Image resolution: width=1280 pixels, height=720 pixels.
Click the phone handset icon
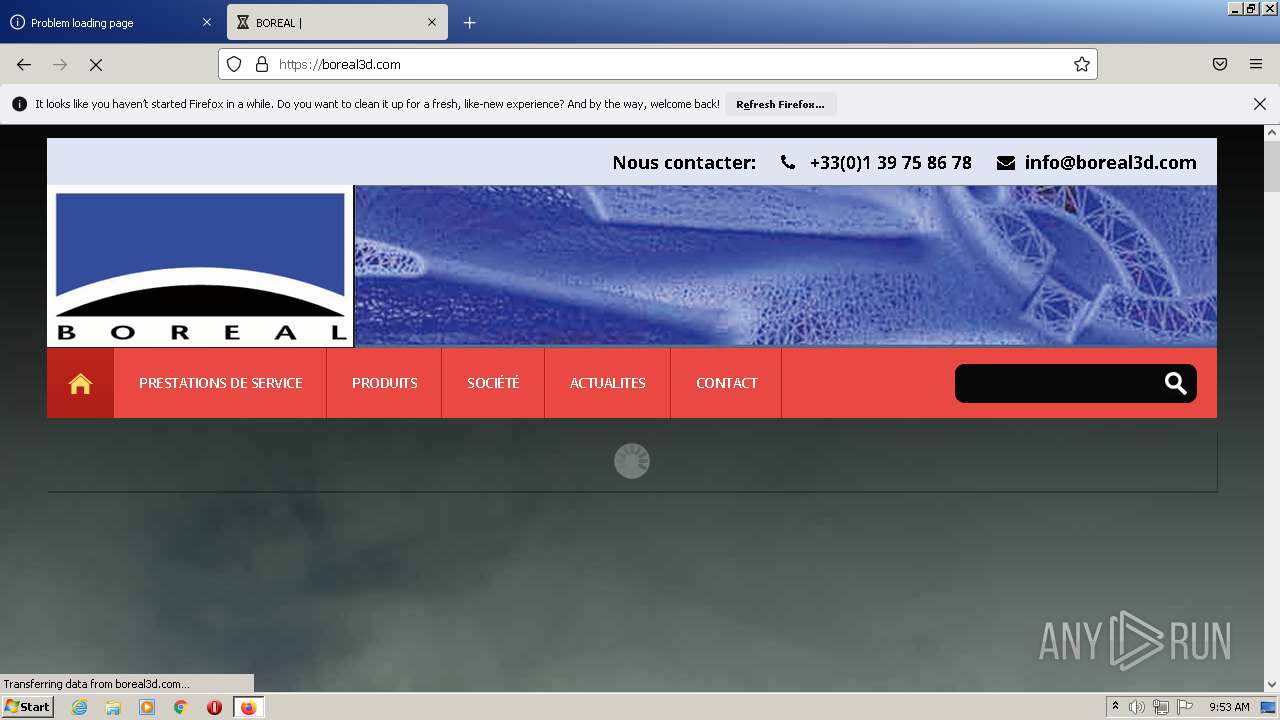point(788,162)
